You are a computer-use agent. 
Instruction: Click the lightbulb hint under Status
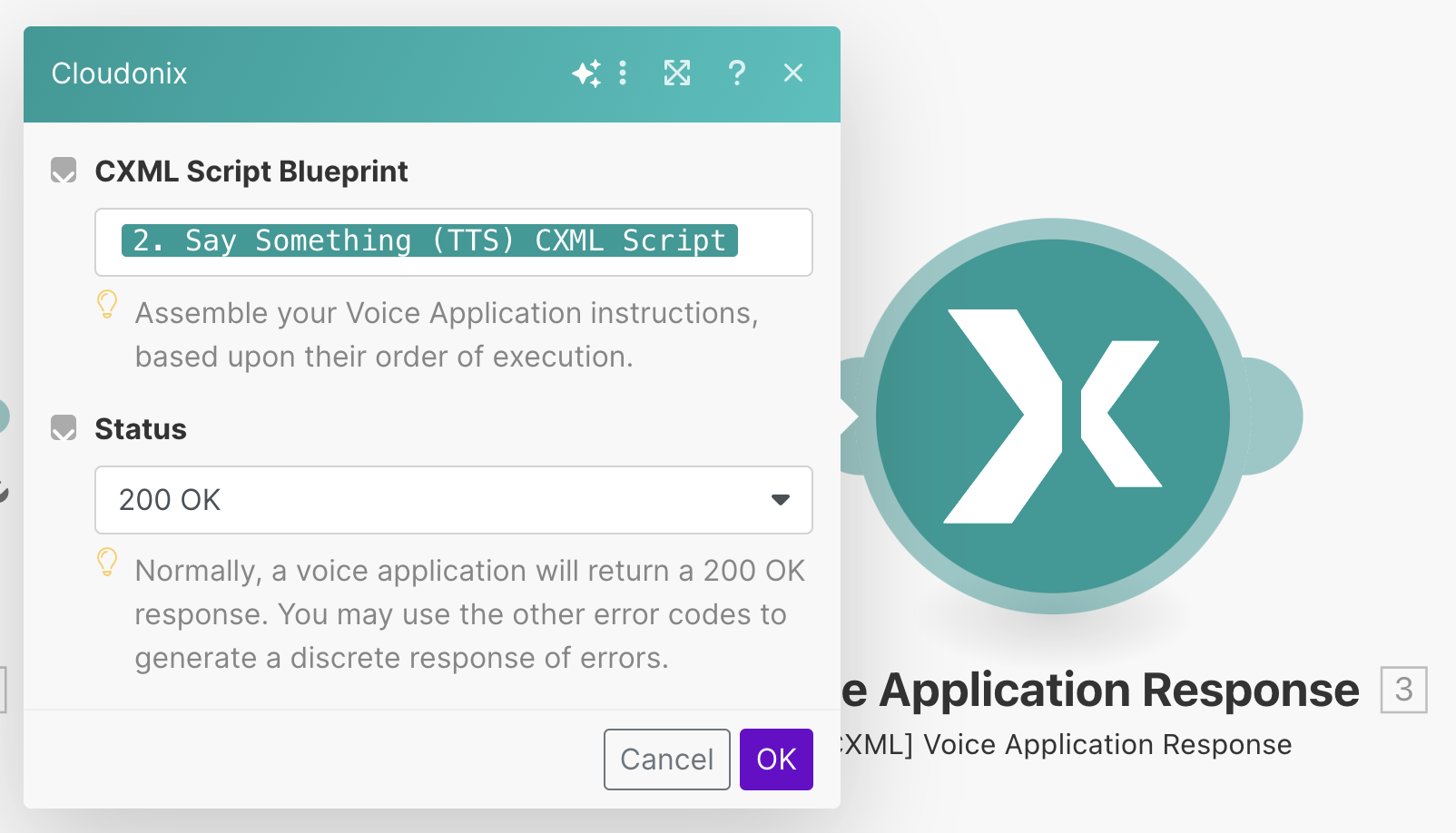107,563
